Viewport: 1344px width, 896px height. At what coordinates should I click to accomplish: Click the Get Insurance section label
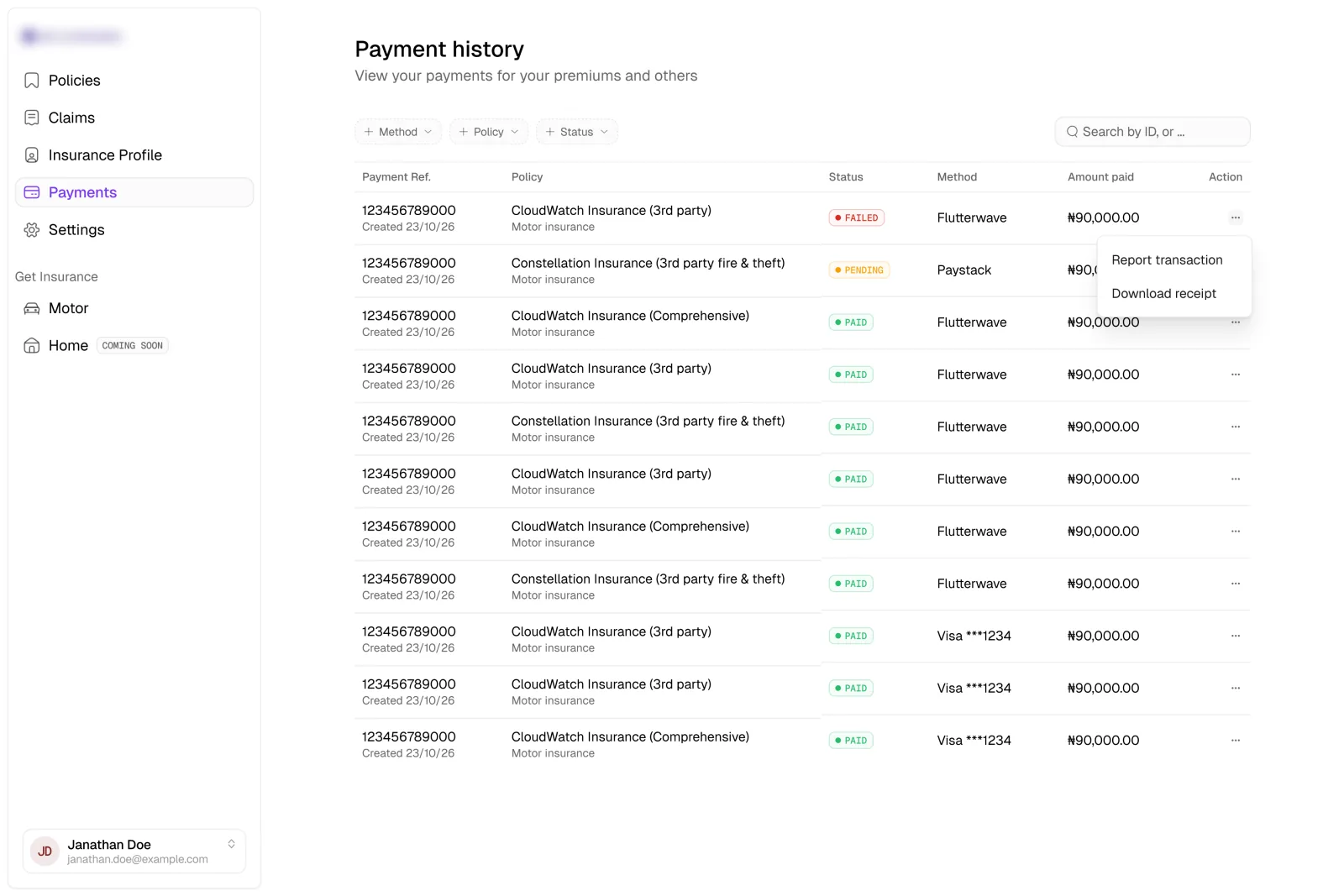pyautogui.click(x=56, y=277)
